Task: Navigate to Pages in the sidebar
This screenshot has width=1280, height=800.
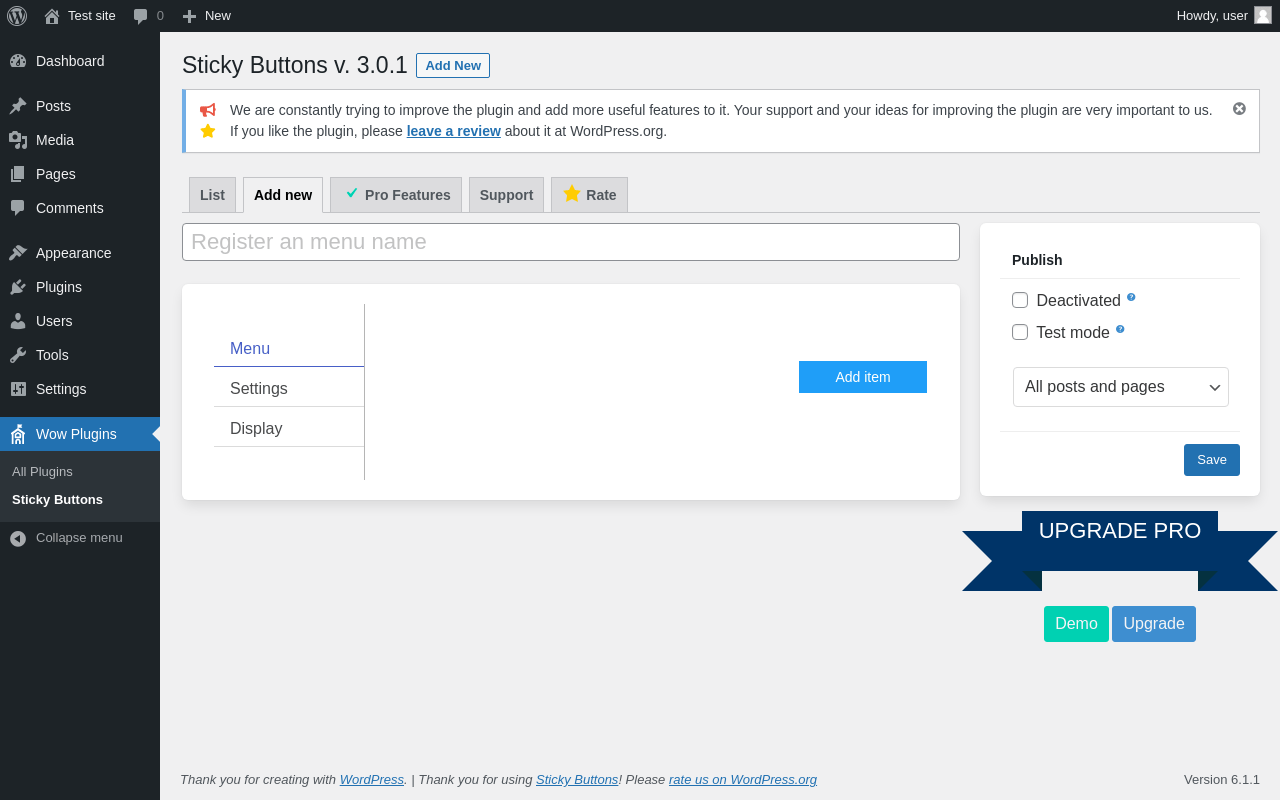Action: [x=80, y=174]
